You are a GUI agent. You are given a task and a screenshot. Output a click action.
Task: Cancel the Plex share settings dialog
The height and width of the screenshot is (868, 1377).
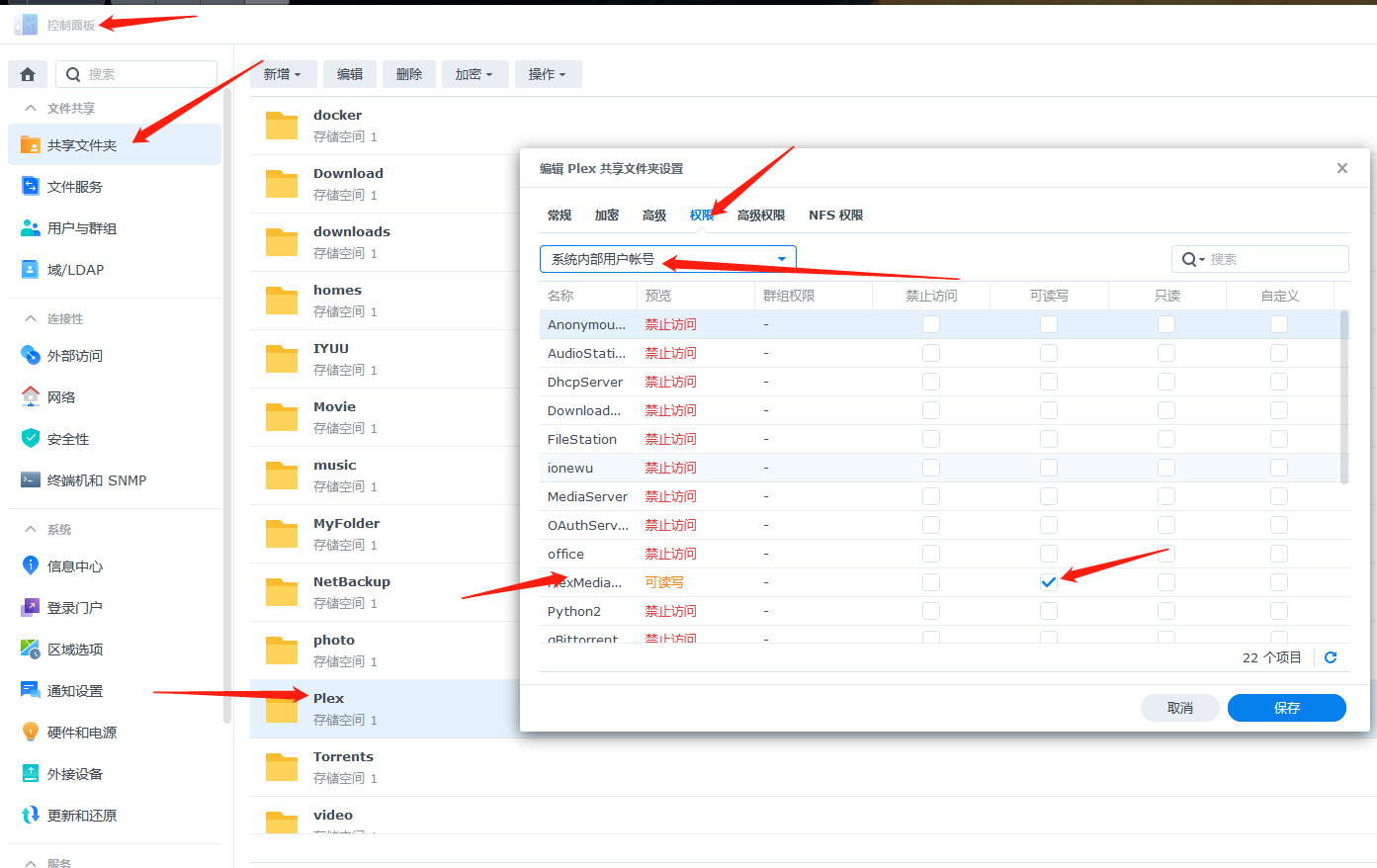pos(1179,707)
